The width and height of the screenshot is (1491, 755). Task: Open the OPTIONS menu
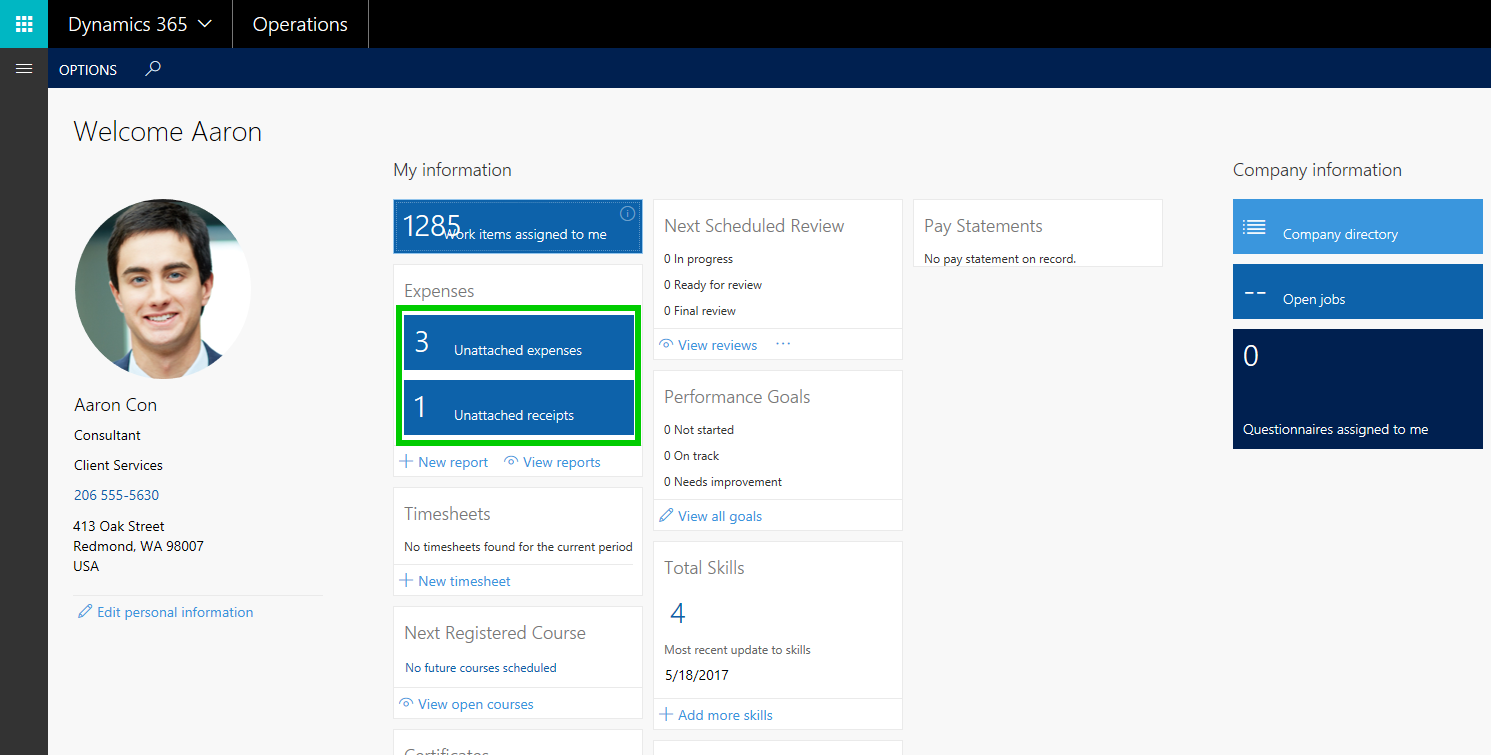pyautogui.click(x=88, y=70)
